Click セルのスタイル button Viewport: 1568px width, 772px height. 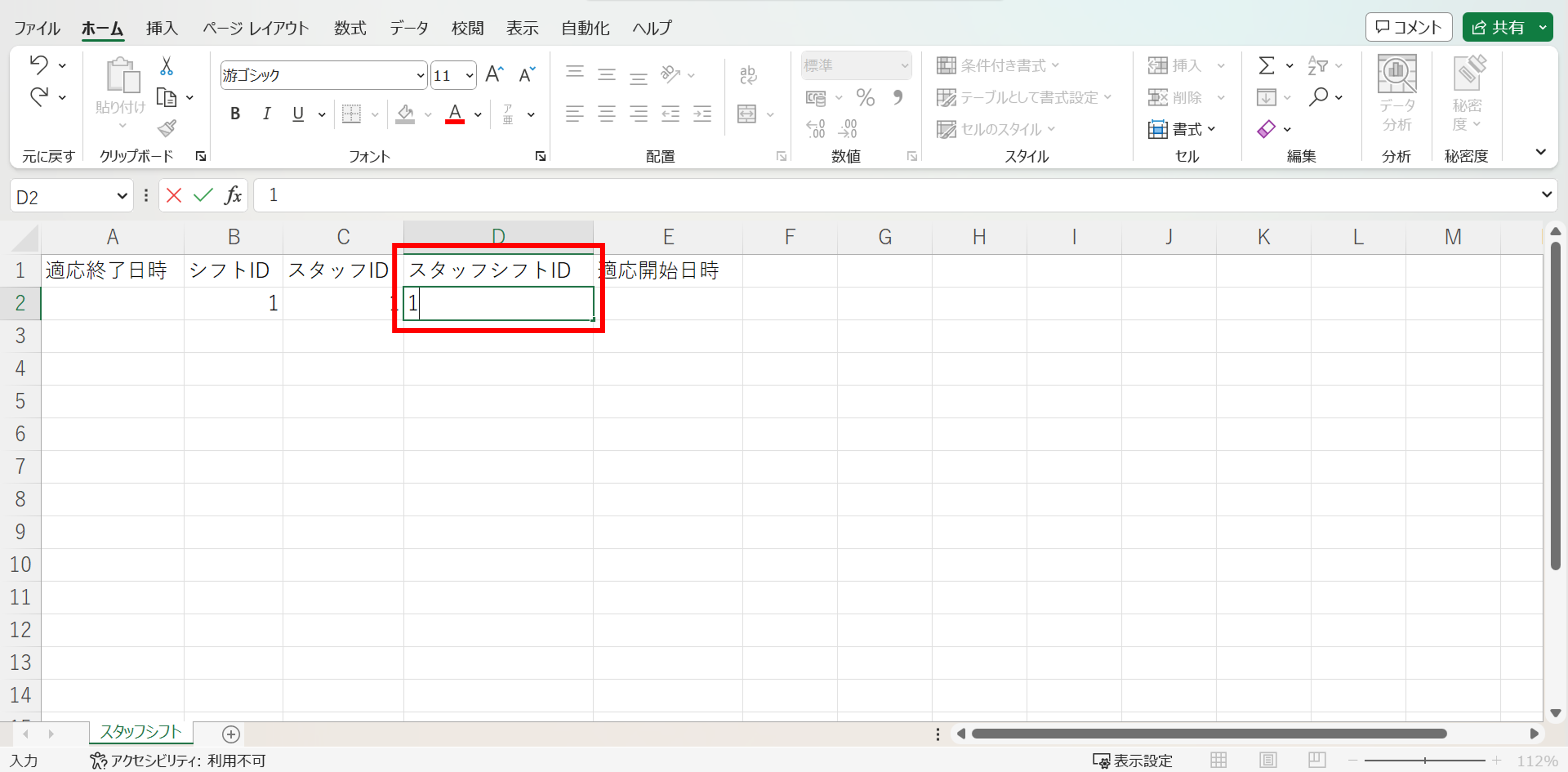tap(996, 129)
